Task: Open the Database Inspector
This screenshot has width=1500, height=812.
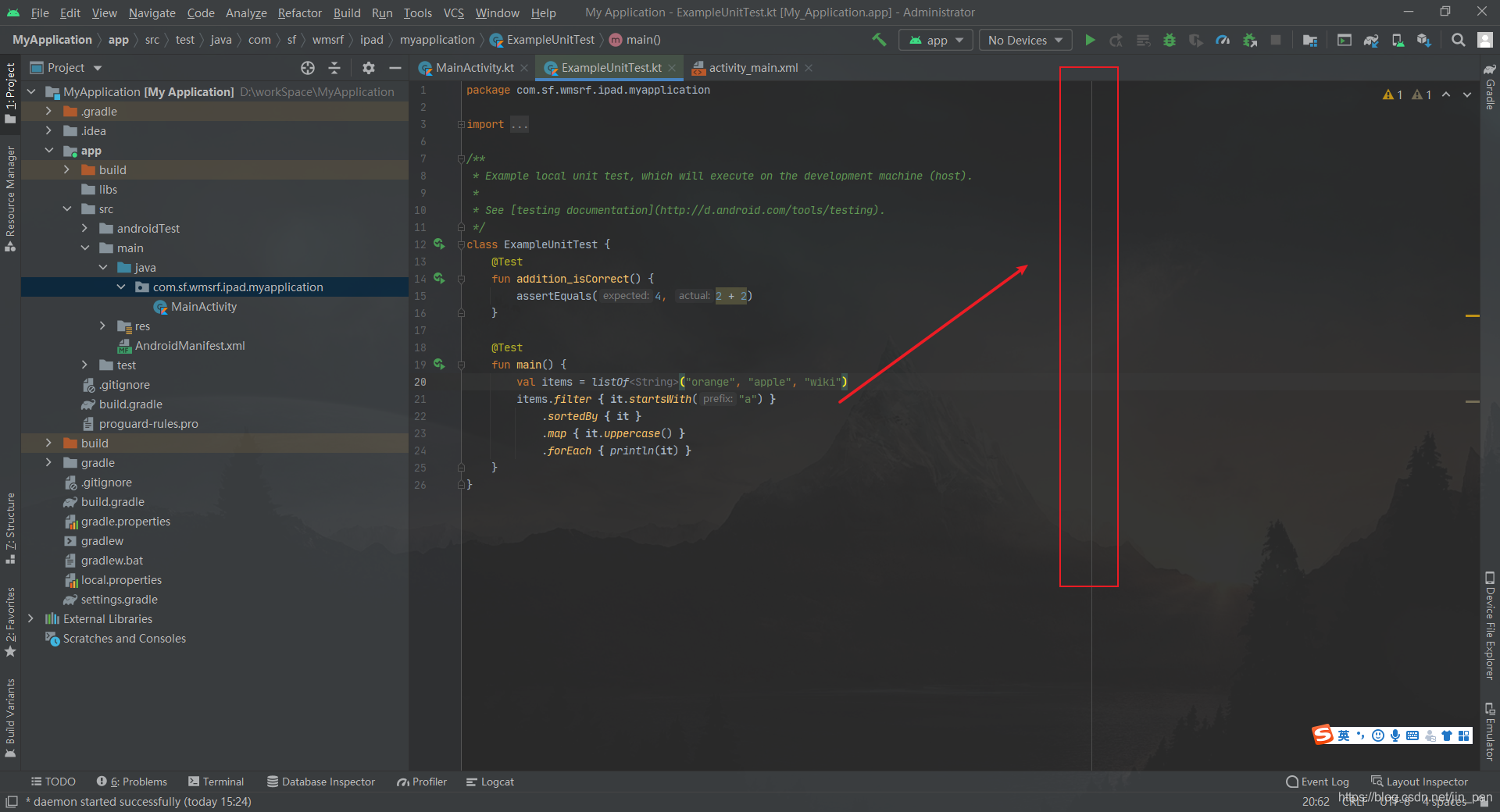Action: click(321, 782)
